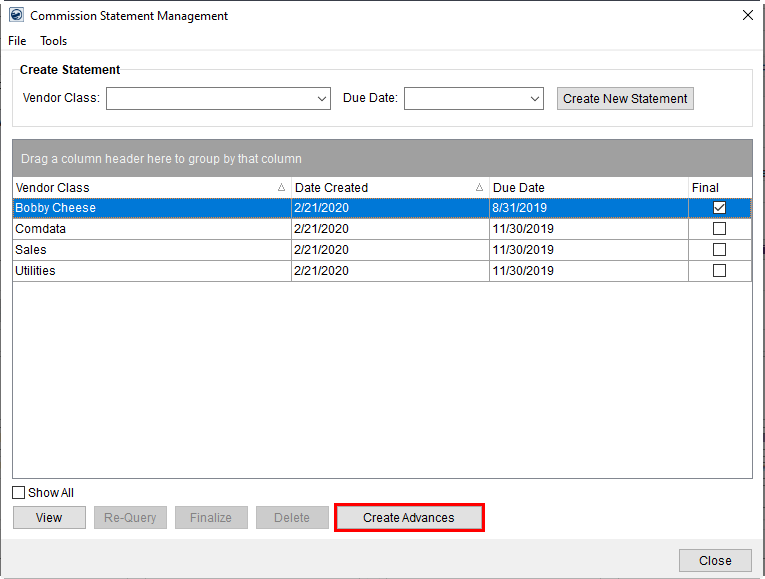Image resolution: width=765 pixels, height=579 pixels.
Task: Check Final box for Utilities row
Action: [x=719, y=271]
